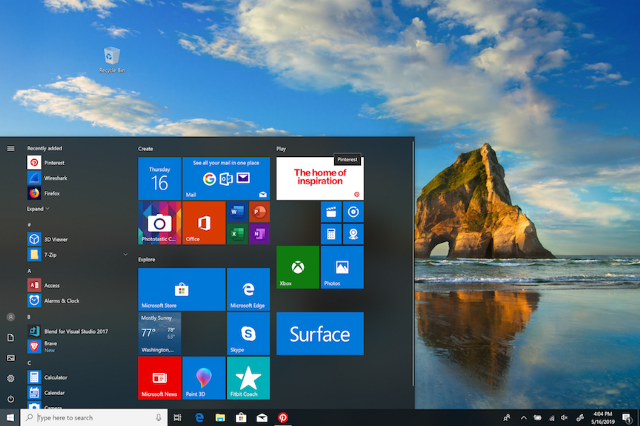Open the Office tile
640x426 pixels.
click(x=204, y=223)
